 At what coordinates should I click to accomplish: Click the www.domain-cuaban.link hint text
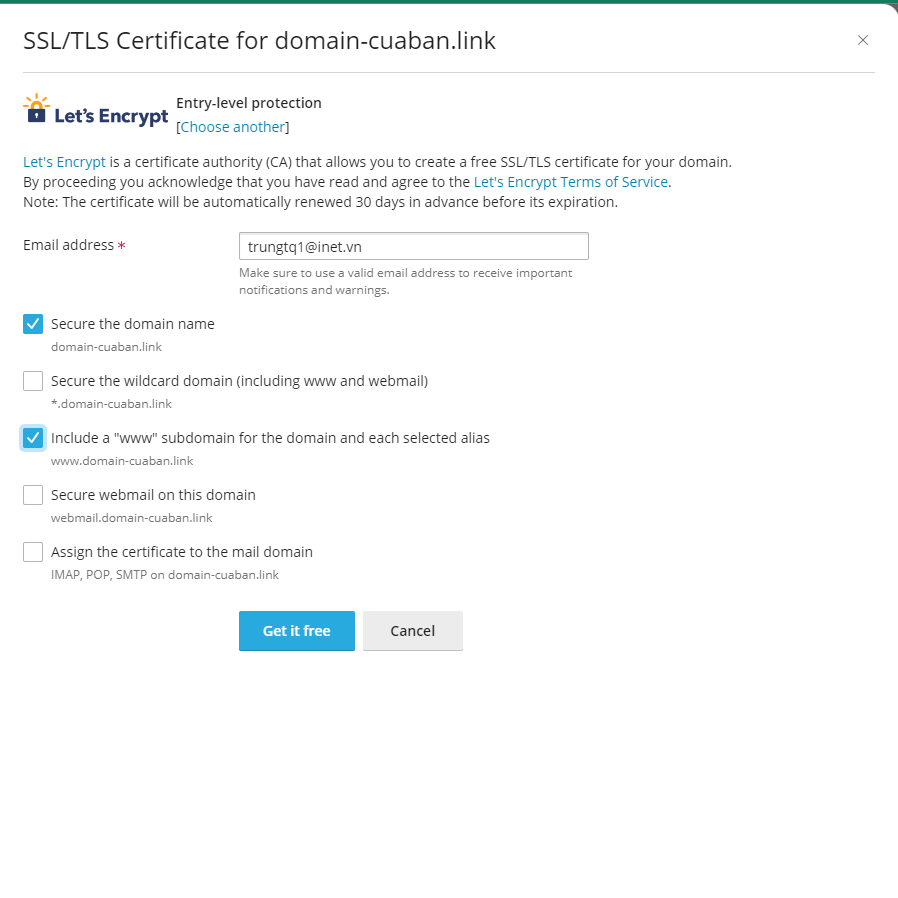(x=122, y=461)
